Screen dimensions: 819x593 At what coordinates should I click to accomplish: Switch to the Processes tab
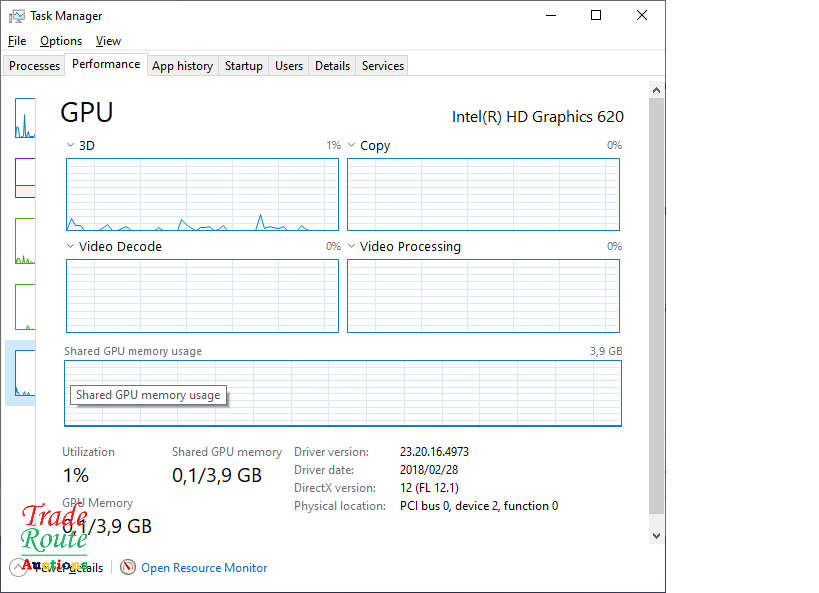35,66
